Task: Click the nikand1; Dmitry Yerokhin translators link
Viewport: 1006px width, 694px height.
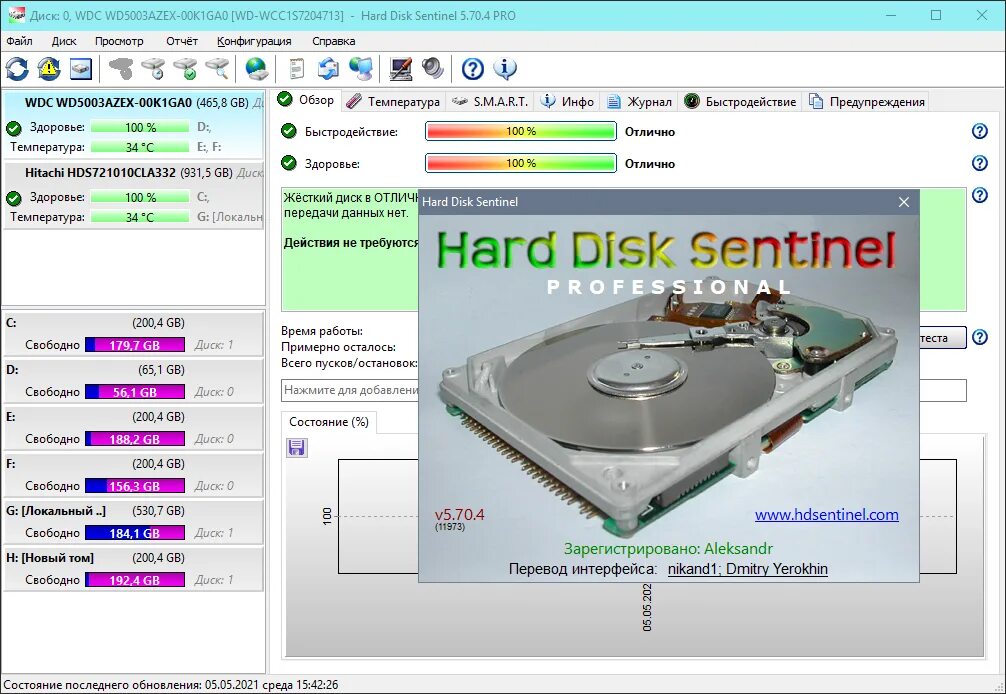Action: click(x=747, y=569)
